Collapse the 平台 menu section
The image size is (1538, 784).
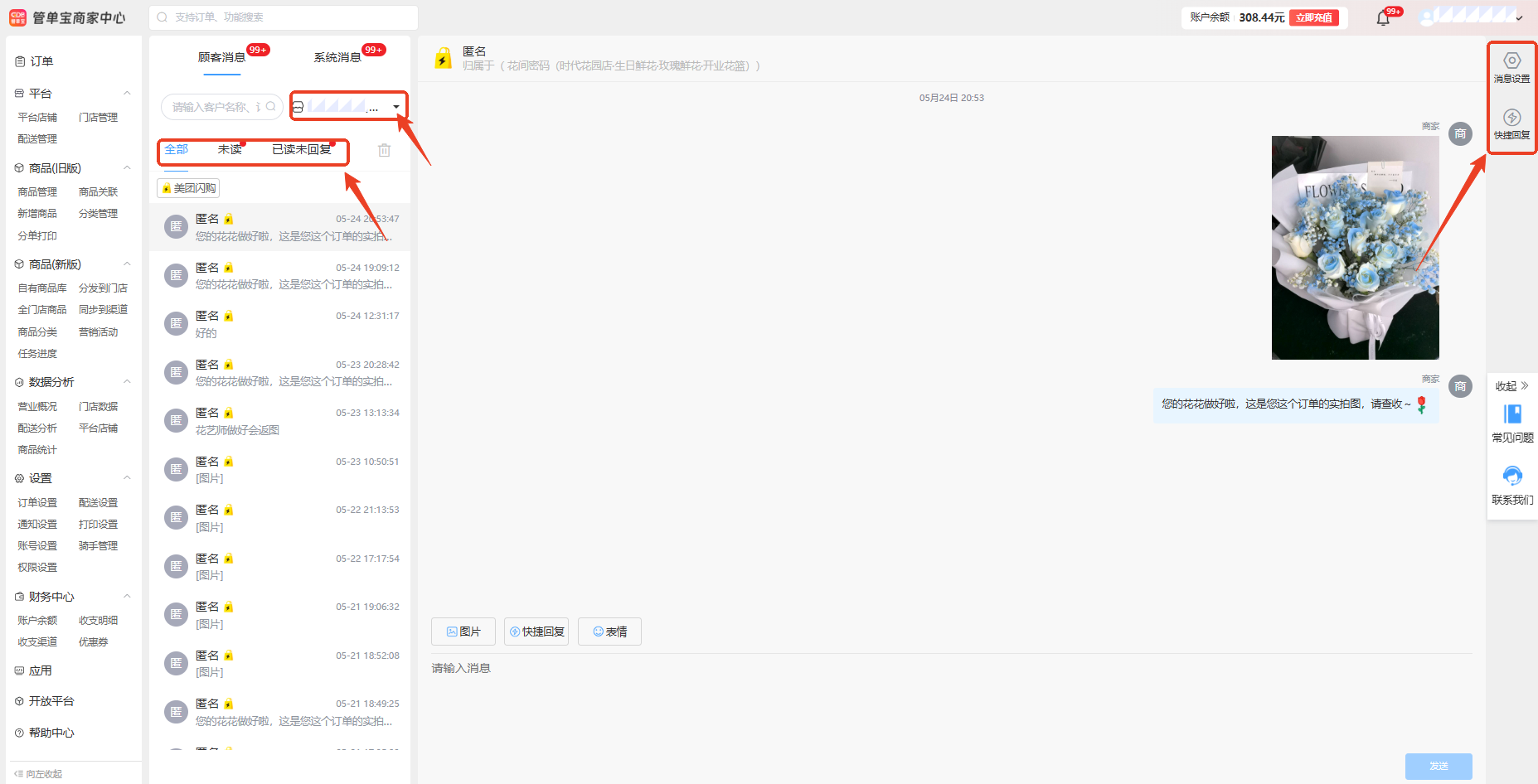127,93
